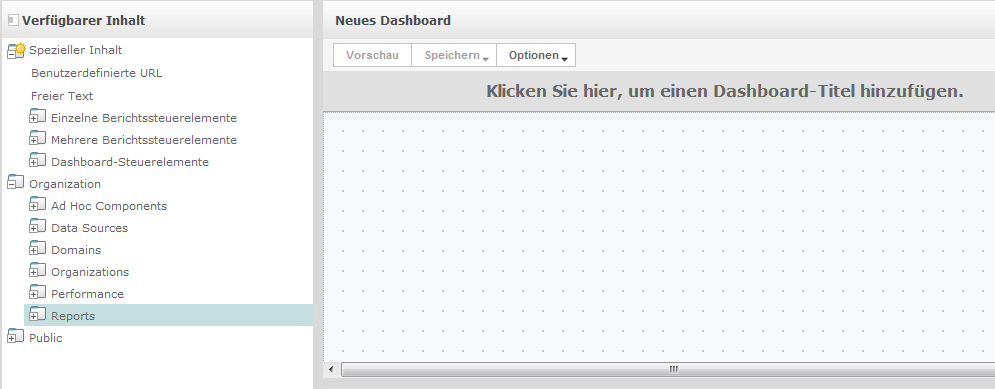The width and height of the screenshot is (995, 389).
Task: Click the horizontal scrollbar thumb
Action: (x=668, y=369)
